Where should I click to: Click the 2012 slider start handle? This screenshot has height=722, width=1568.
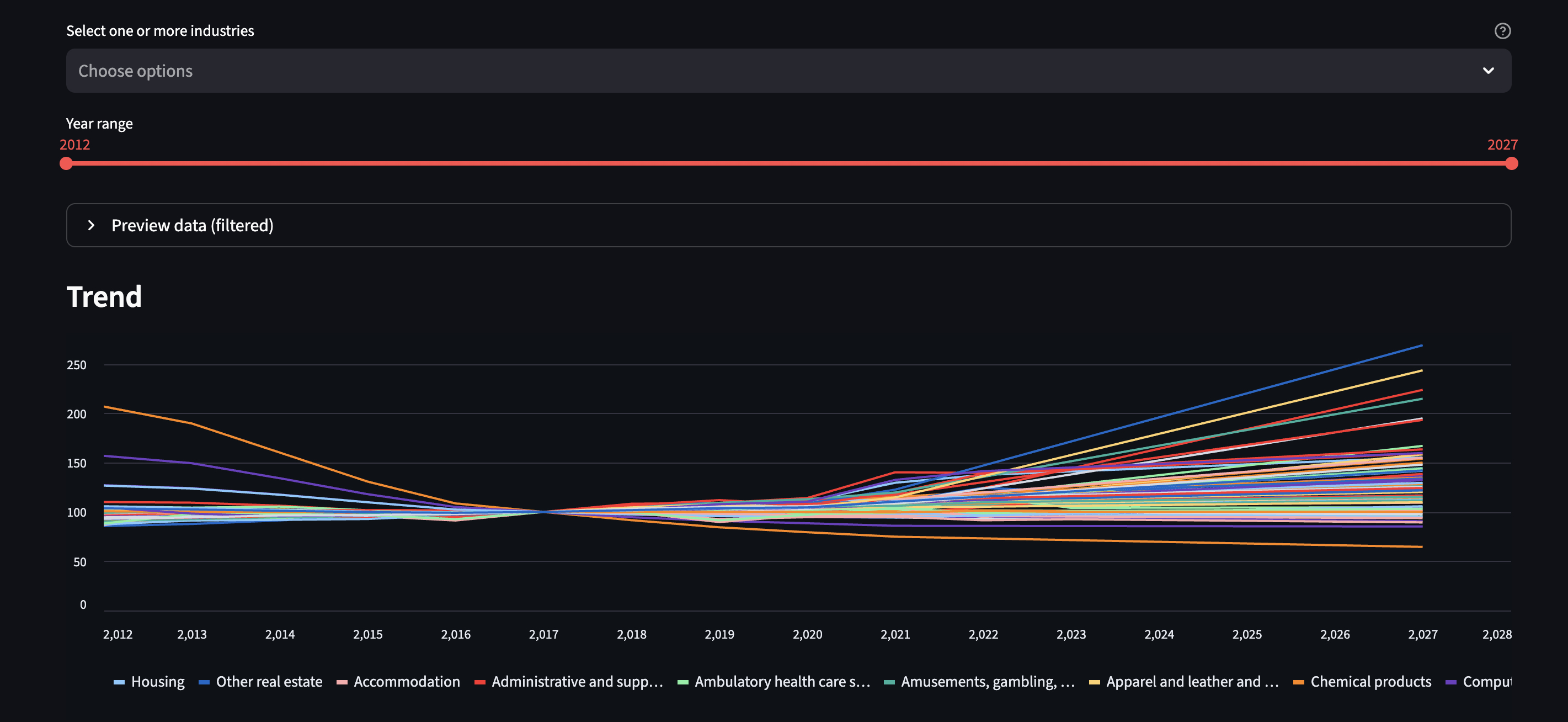point(66,163)
